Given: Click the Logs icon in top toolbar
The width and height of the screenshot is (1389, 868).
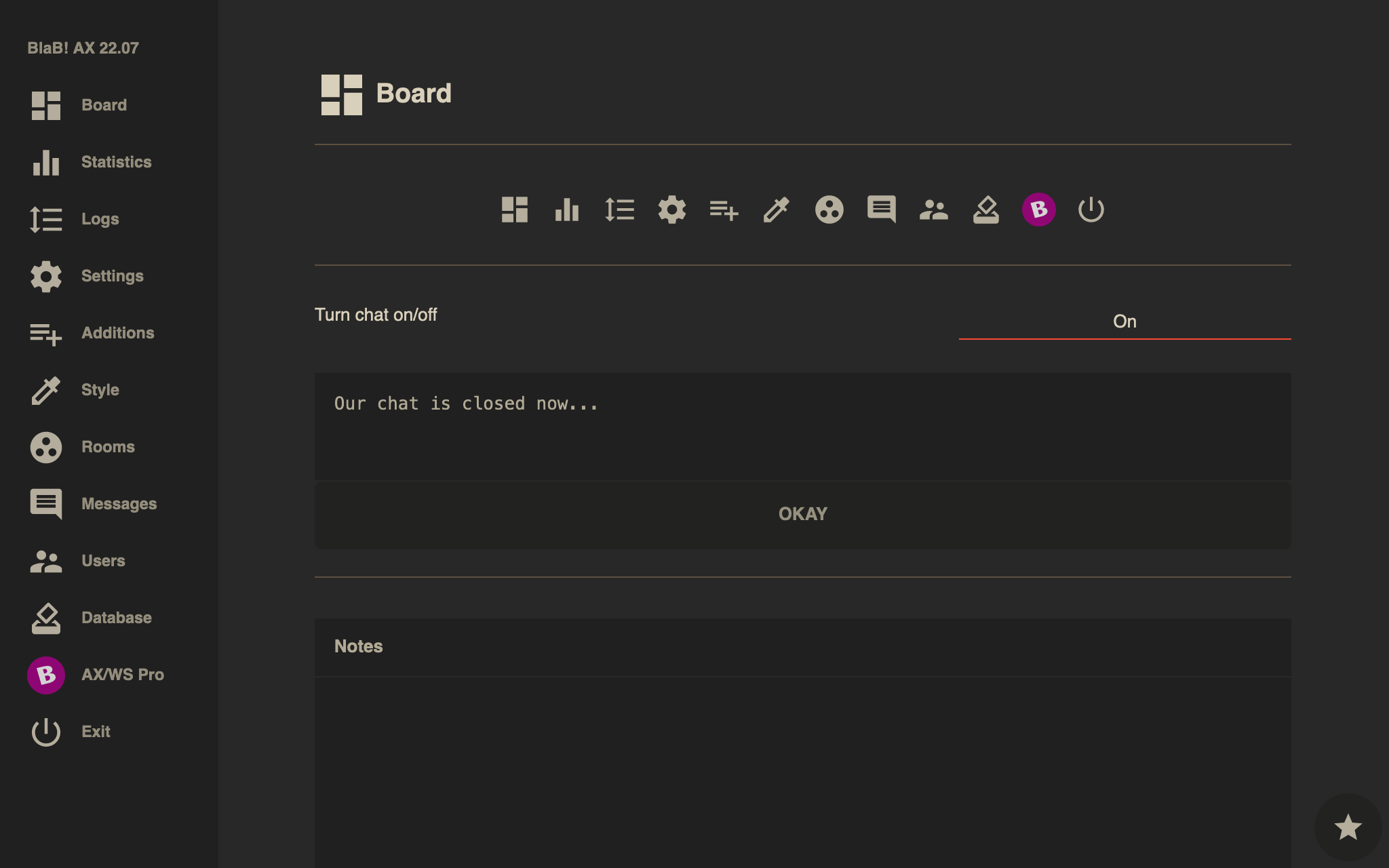Looking at the screenshot, I should click(619, 210).
